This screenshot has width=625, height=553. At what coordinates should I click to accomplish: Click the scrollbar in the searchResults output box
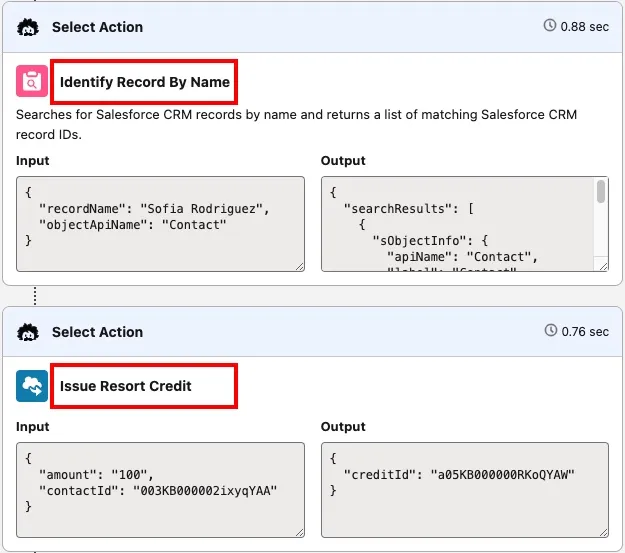click(601, 192)
